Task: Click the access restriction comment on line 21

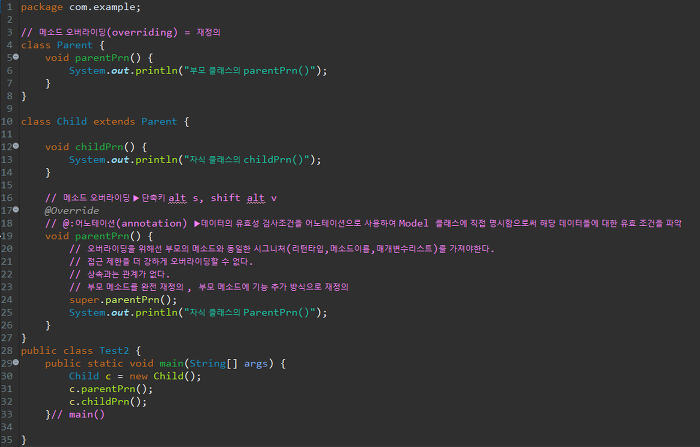Action: pos(161,262)
